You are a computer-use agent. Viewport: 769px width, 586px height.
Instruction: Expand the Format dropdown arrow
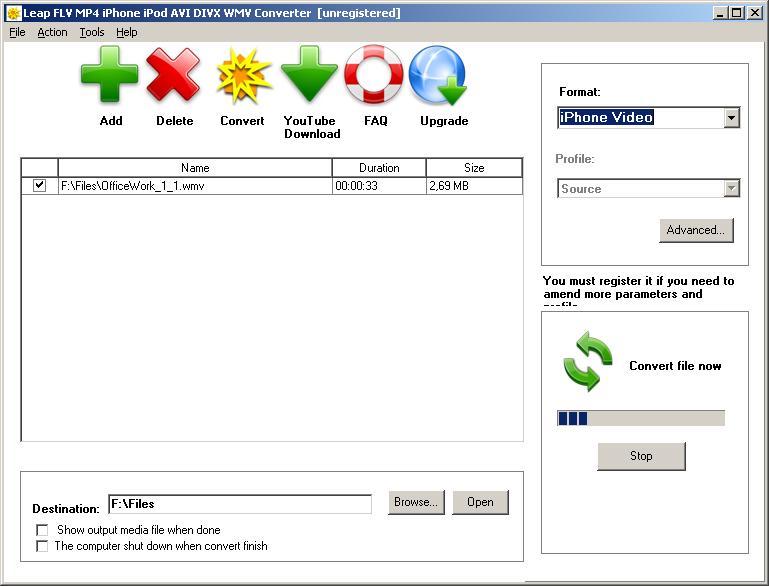tap(731, 118)
